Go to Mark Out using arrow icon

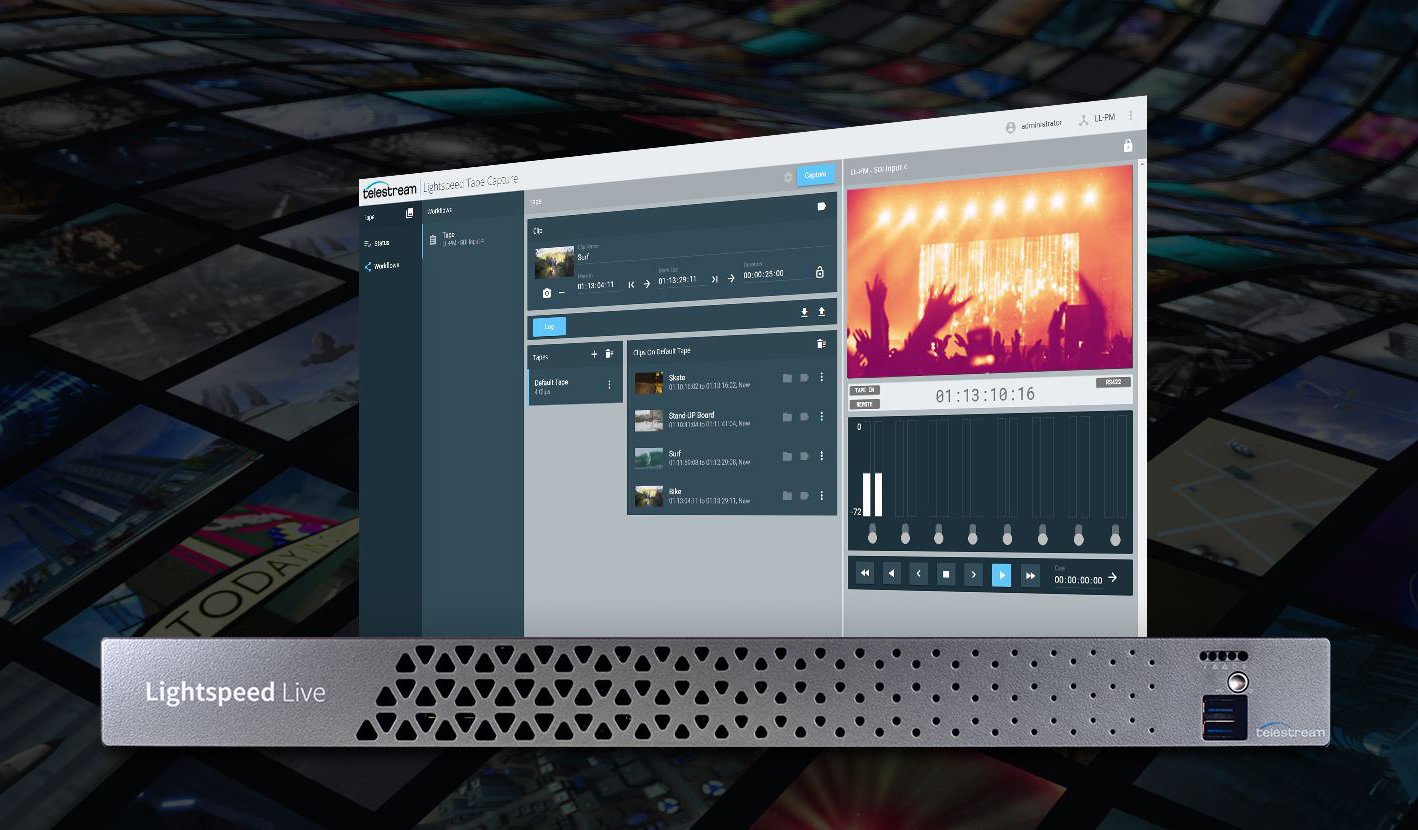click(731, 278)
